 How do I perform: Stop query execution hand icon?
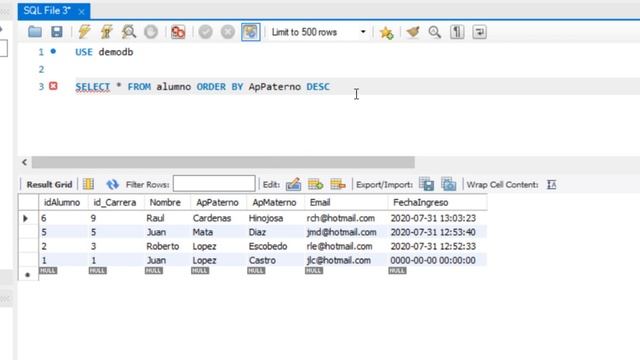[x=151, y=32]
